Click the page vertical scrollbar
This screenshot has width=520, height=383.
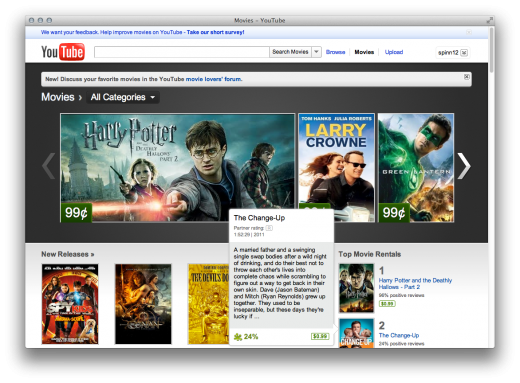click(491, 50)
